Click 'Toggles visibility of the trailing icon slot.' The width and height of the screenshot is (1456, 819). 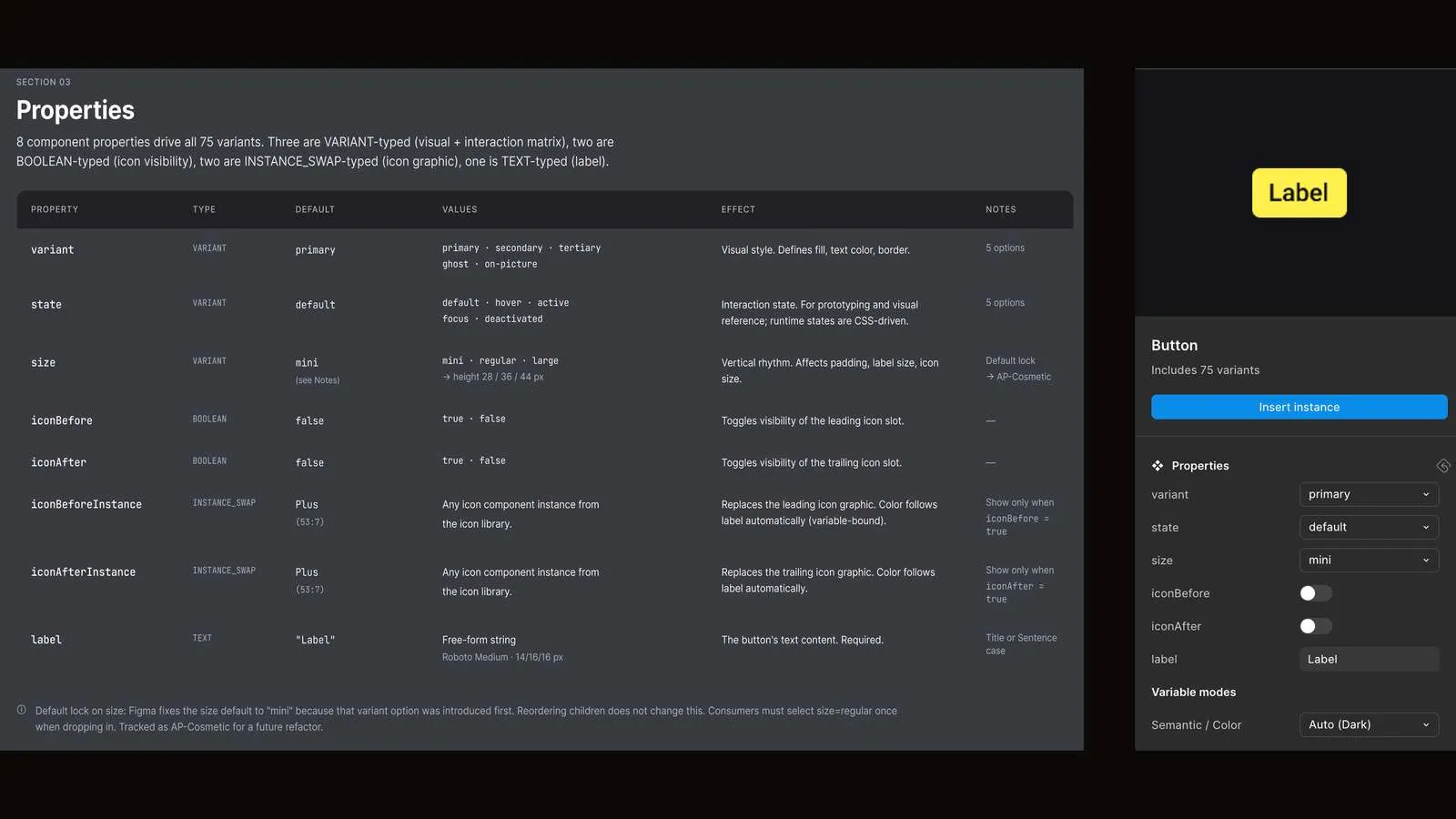click(812, 463)
